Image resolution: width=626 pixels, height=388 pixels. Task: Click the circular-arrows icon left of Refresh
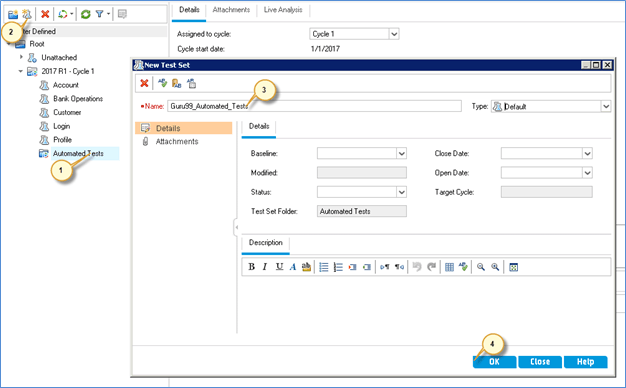point(63,14)
